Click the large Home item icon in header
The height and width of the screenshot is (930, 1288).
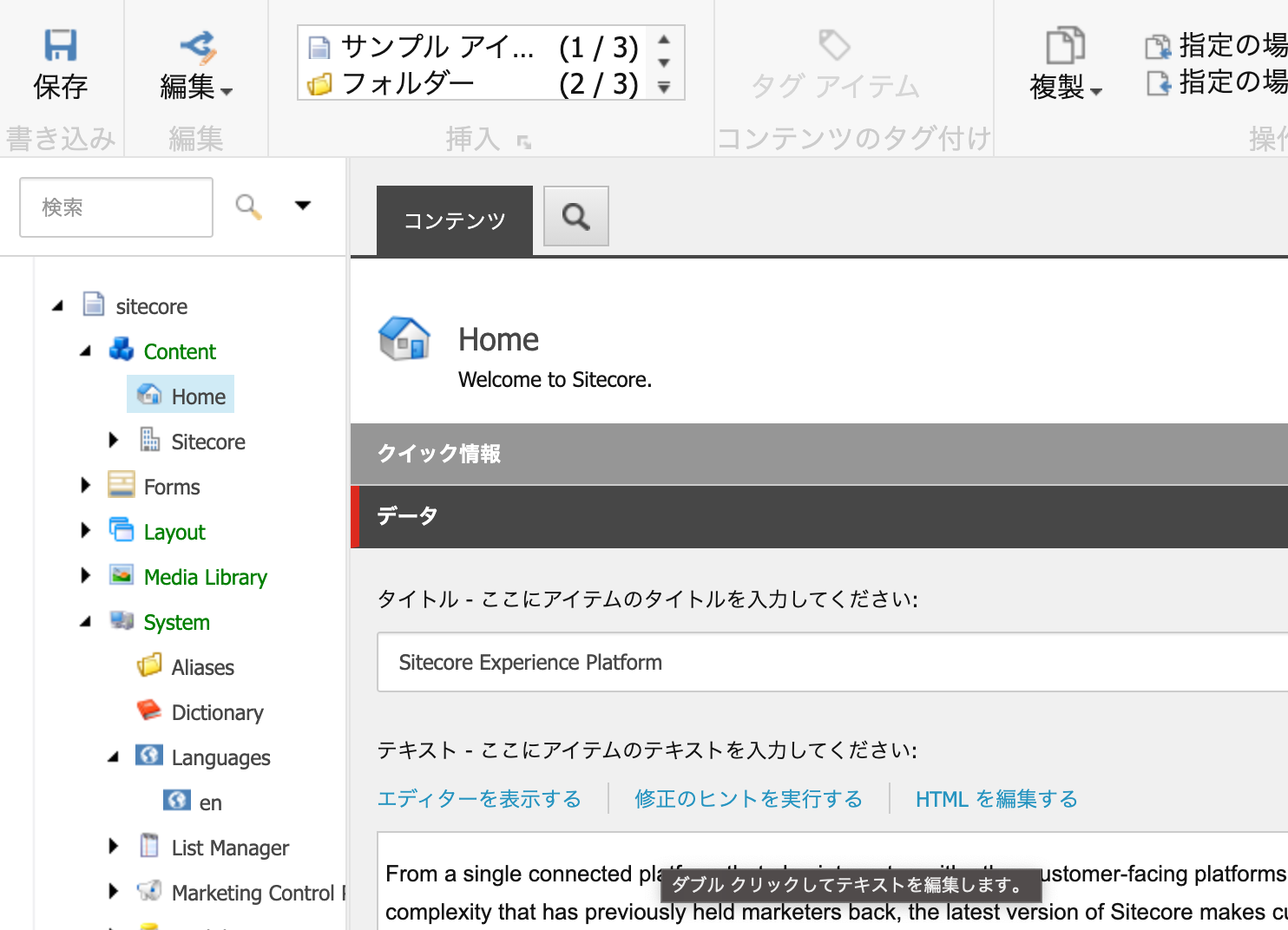[x=405, y=338]
